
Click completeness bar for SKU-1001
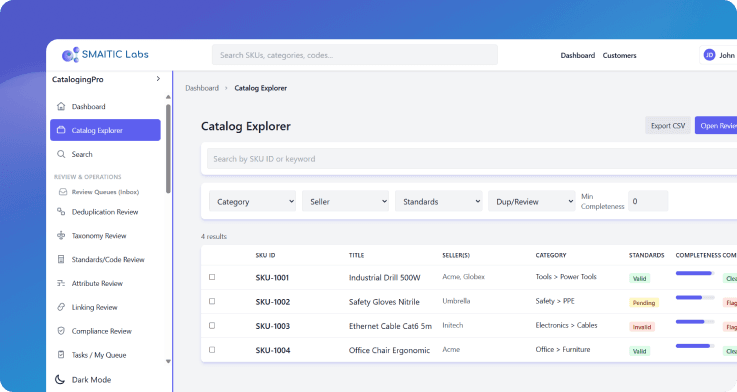tap(695, 273)
